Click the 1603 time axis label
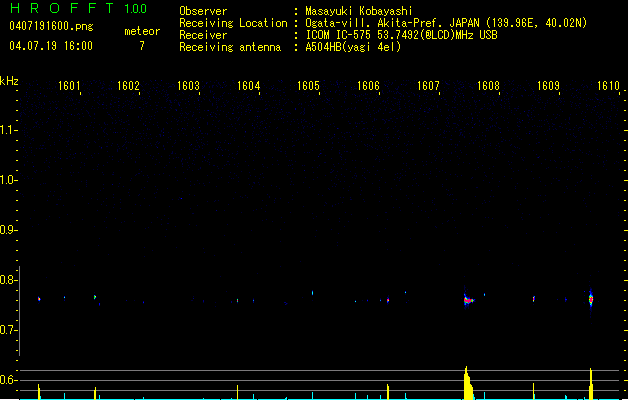The height and width of the screenshot is (400, 629). 188,86
